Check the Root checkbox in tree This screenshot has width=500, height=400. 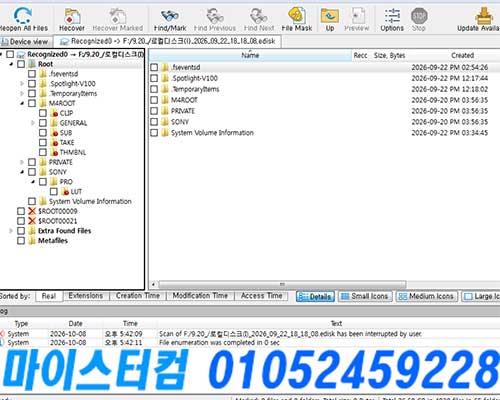(21, 64)
